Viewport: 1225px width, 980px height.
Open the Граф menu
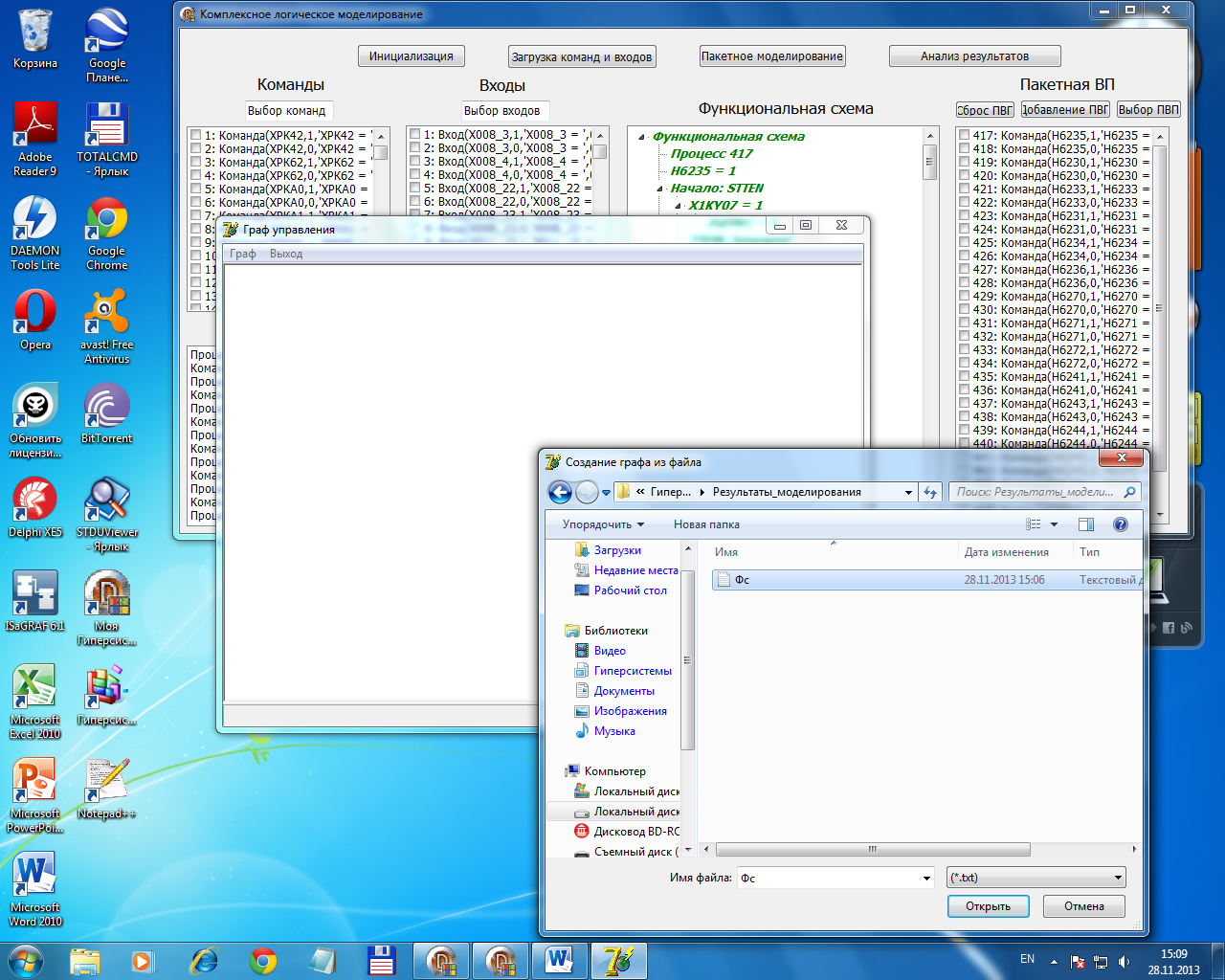[242, 254]
